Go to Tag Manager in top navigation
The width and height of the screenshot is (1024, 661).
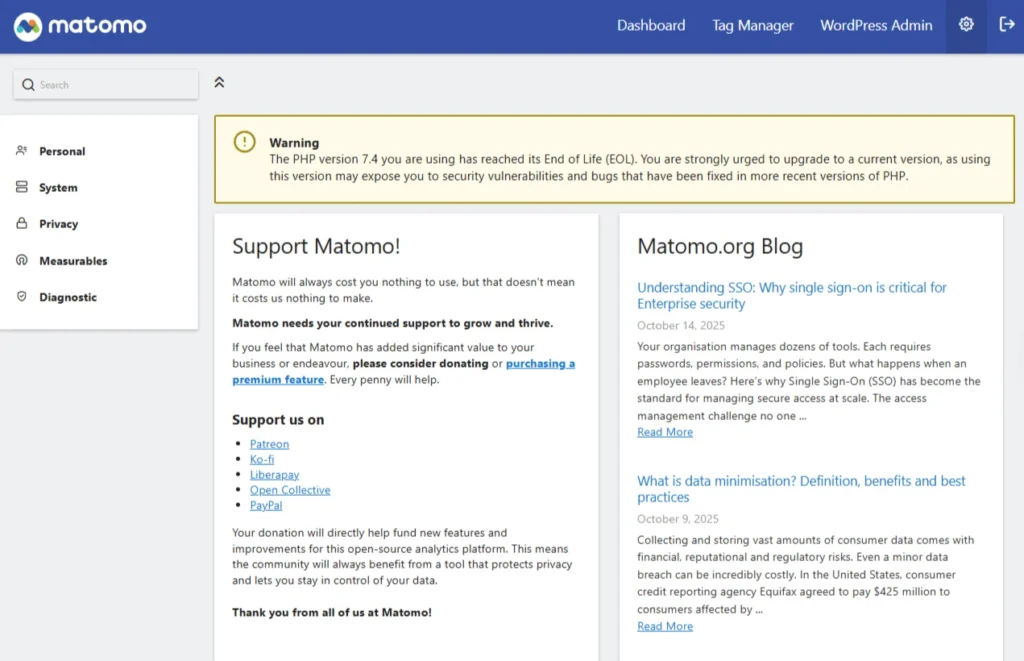tap(752, 26)
